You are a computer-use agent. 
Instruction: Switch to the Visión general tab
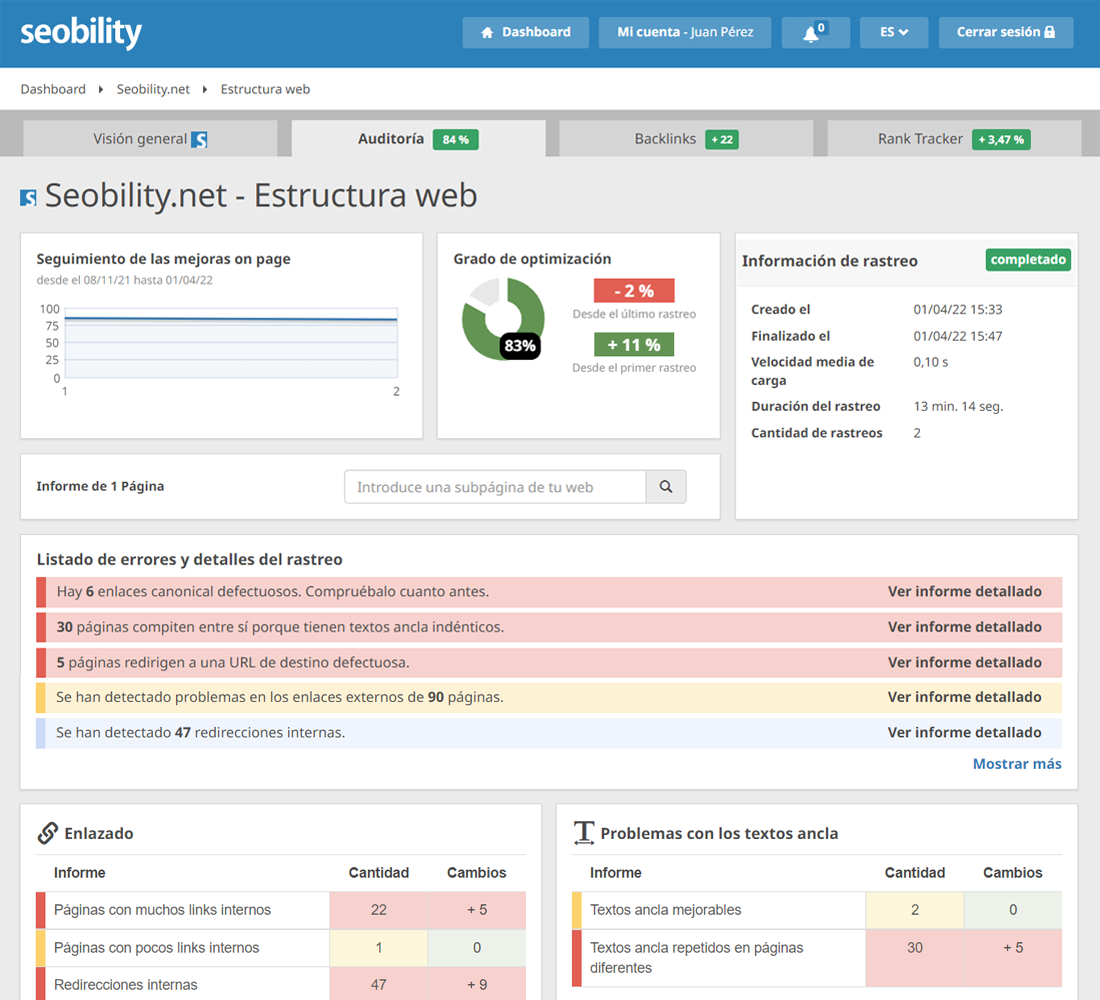point(150,139)
